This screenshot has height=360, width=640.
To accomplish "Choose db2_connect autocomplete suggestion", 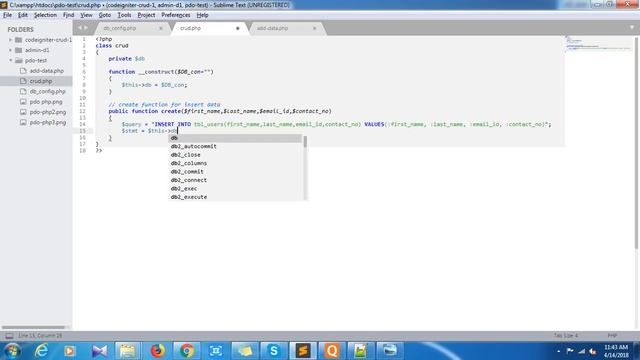I will (x=236, y=180).
